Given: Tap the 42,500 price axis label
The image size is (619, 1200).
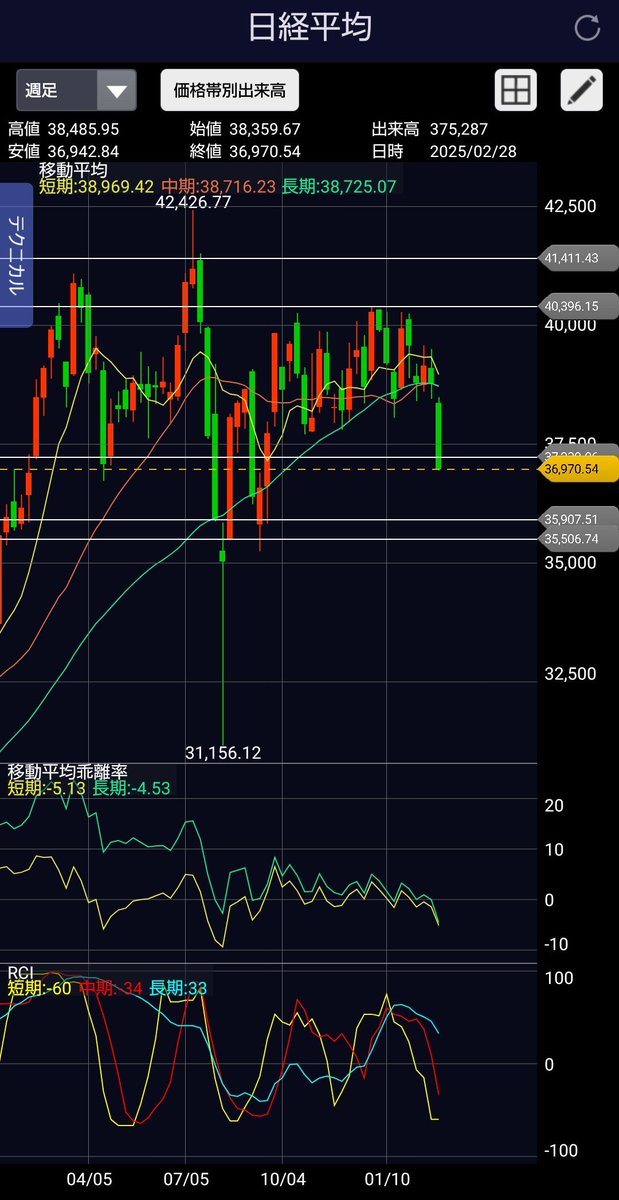Looking at the screenshot, I should pos(572,206).
